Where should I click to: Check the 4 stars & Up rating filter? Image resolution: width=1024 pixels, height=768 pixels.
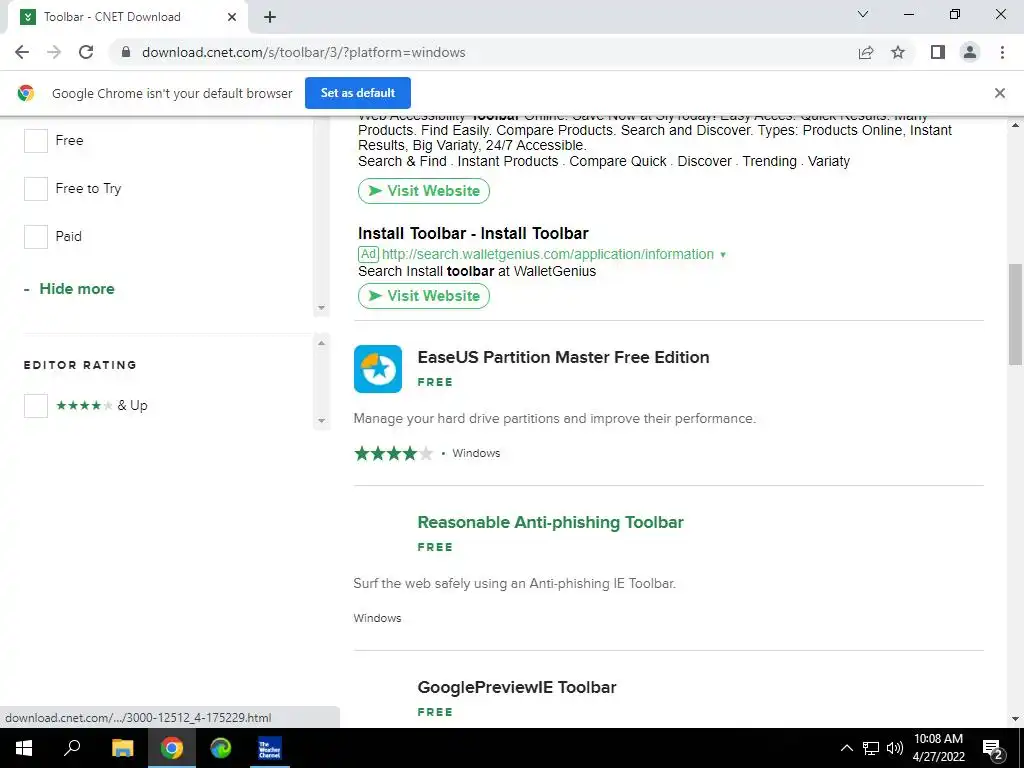(x=36, y=406)
